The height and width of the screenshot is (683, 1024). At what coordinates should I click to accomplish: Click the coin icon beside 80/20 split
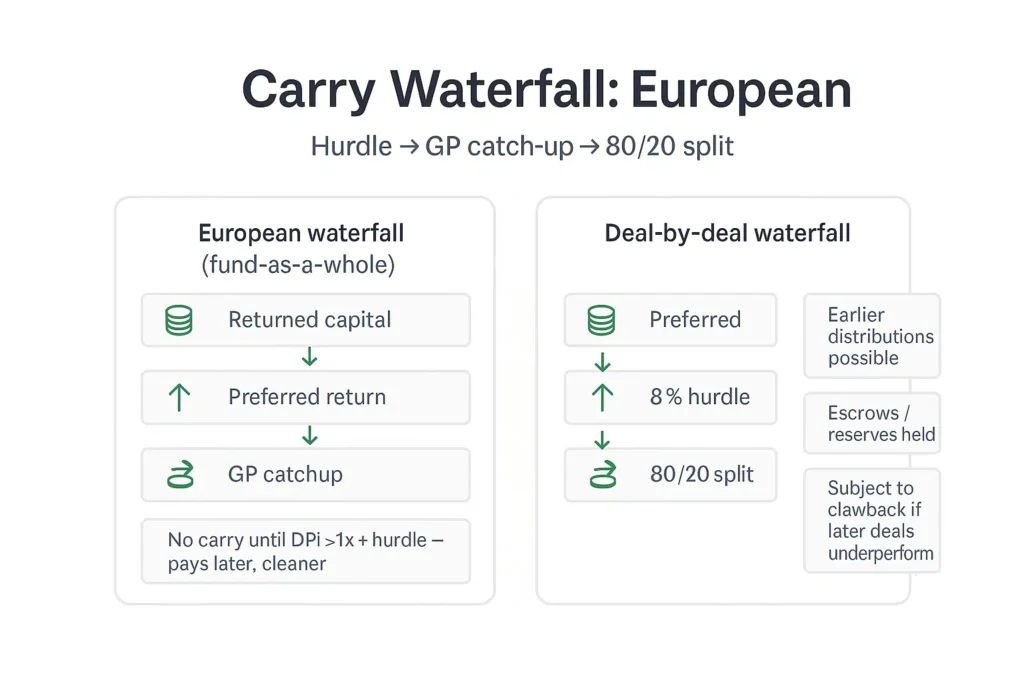(x=603, y=475)
